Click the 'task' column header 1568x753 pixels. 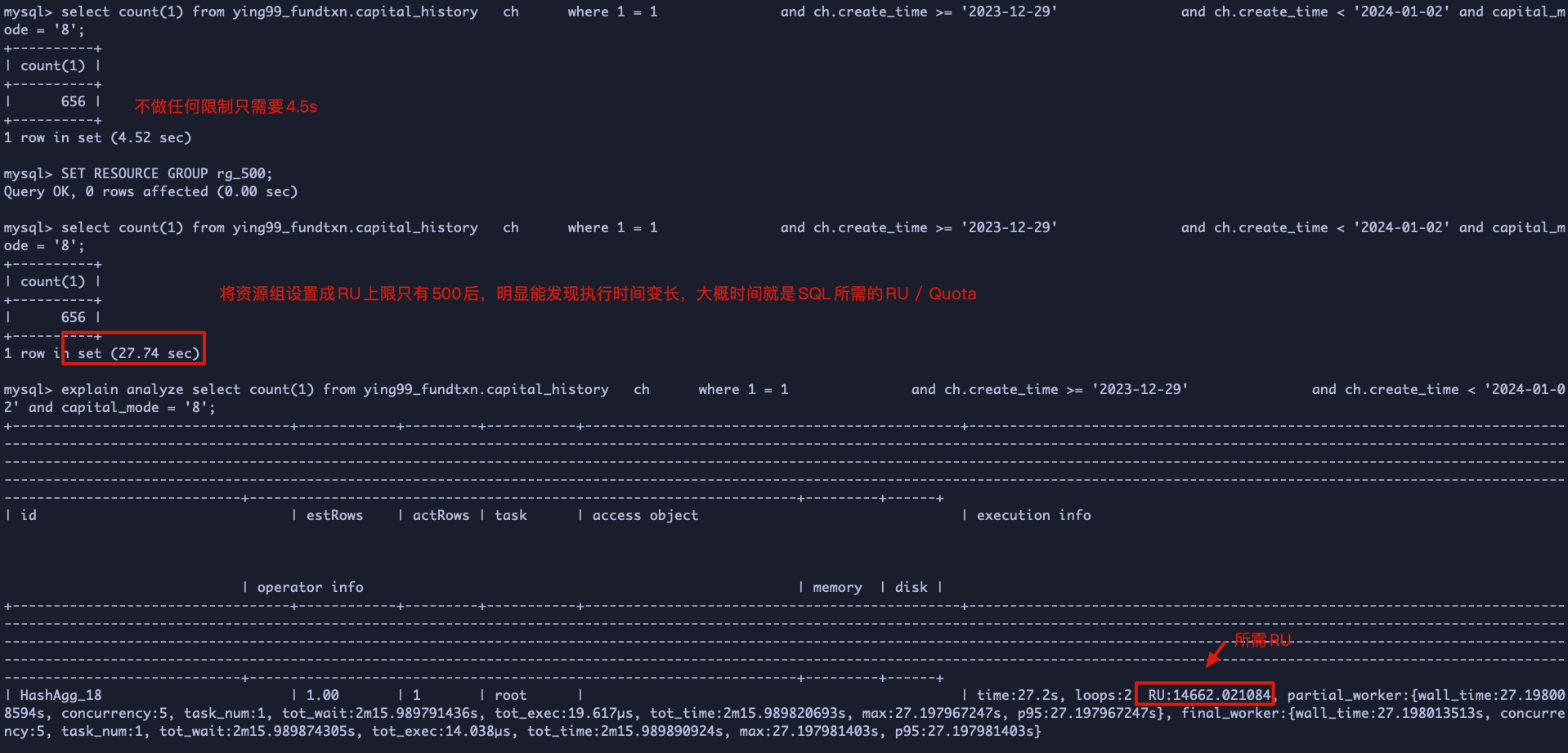pos(511,515)
